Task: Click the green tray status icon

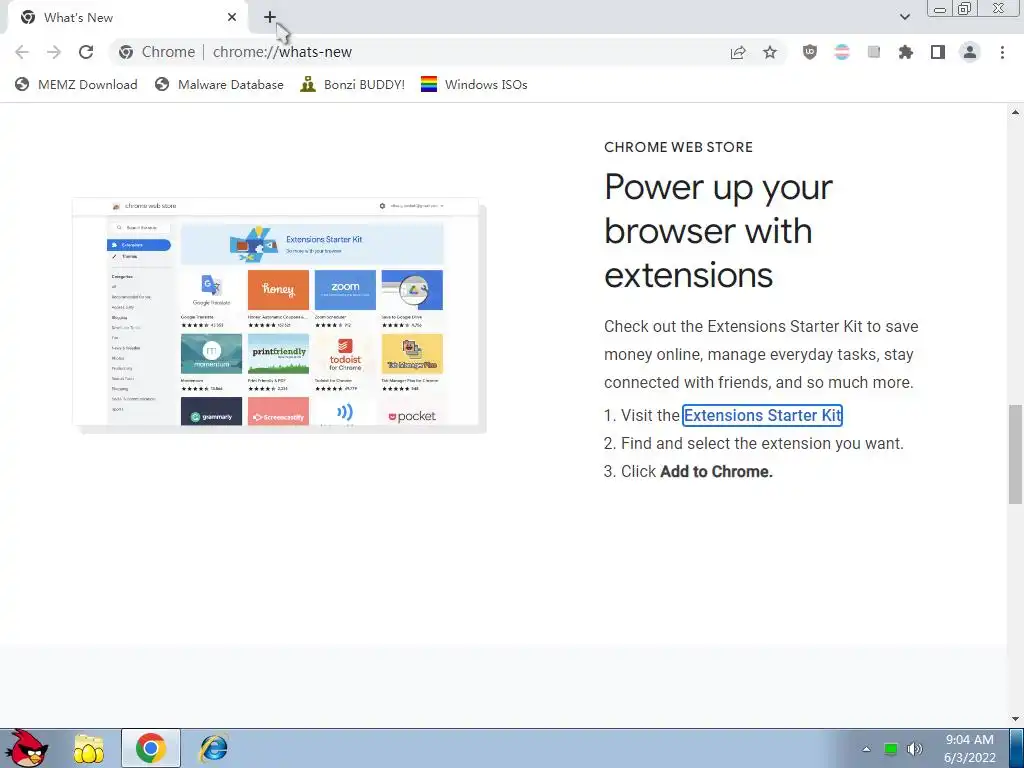Action: click(x=891, y=749)
